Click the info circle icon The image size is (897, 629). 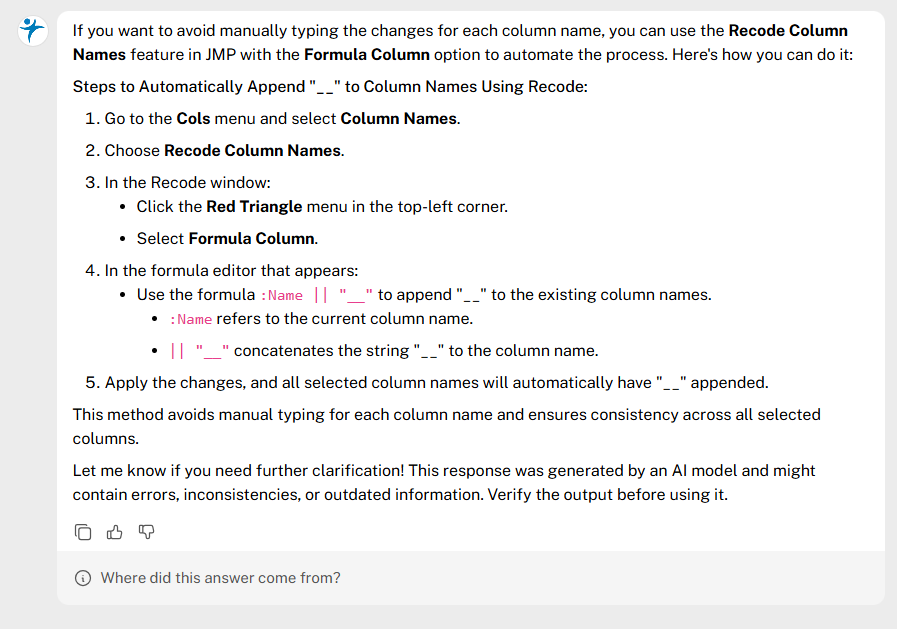click(83, 578)
